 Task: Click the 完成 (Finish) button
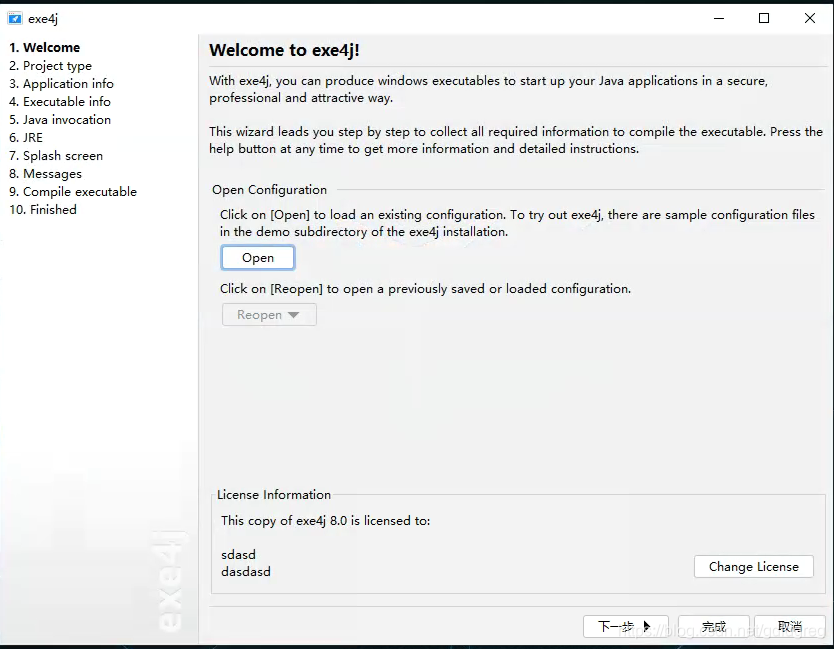pyautogui.click(x=714, y=627)
